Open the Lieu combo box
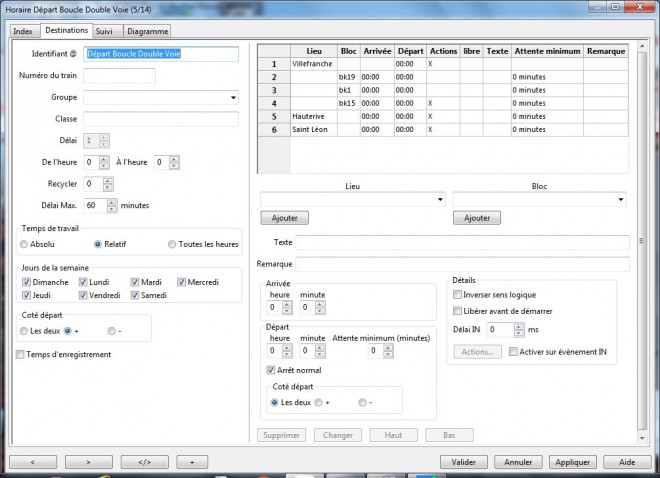 (353, 199)
